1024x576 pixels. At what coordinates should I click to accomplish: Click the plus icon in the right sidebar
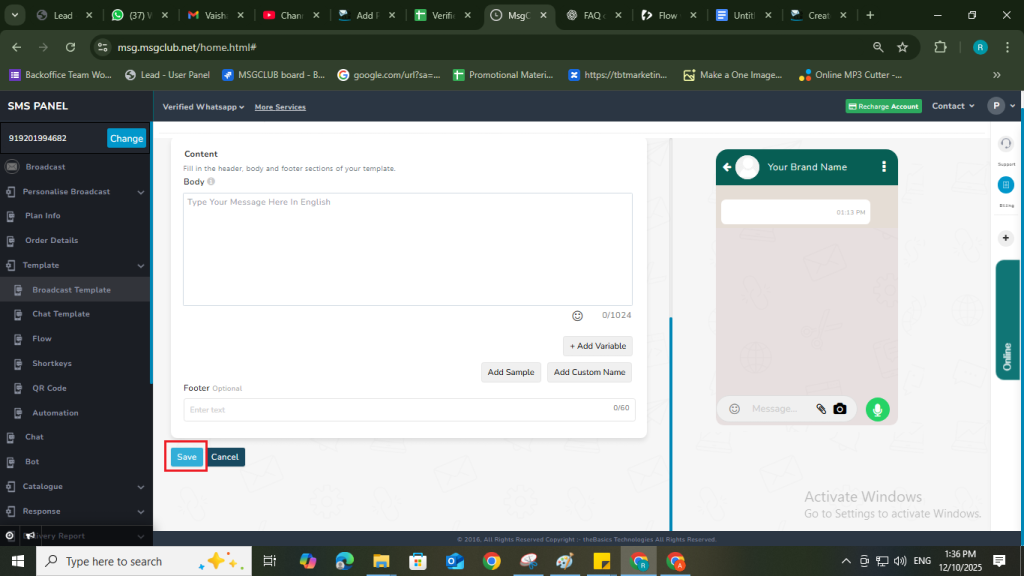[x=1006, y=238]
